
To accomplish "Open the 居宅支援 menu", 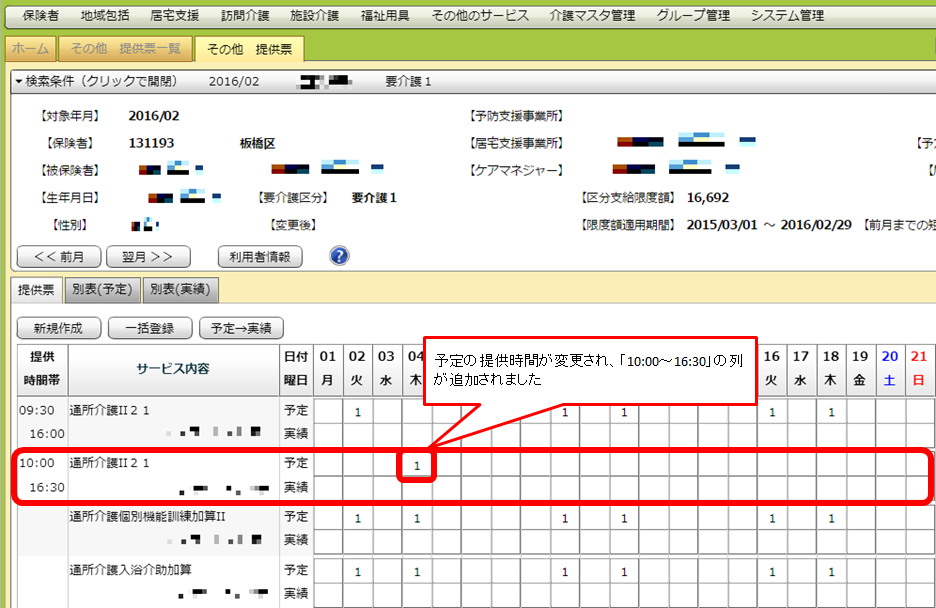I will click(x=174, y=16).
